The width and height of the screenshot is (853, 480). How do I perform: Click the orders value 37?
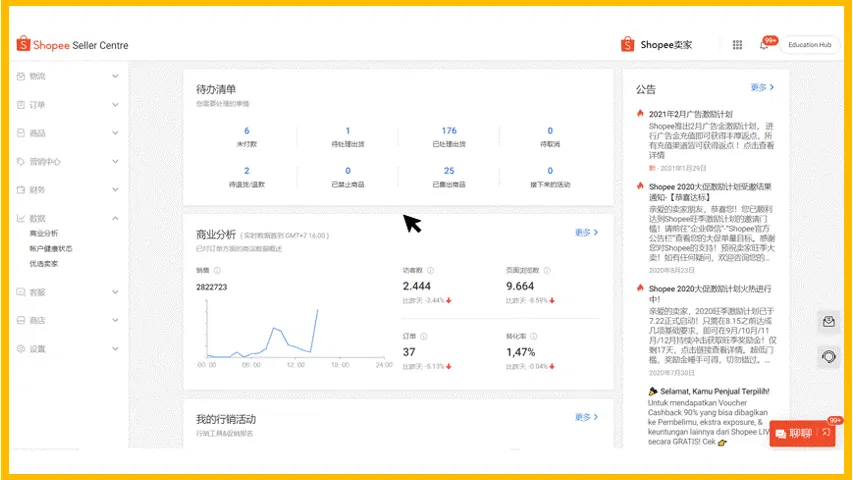click(x=409, y=352)
